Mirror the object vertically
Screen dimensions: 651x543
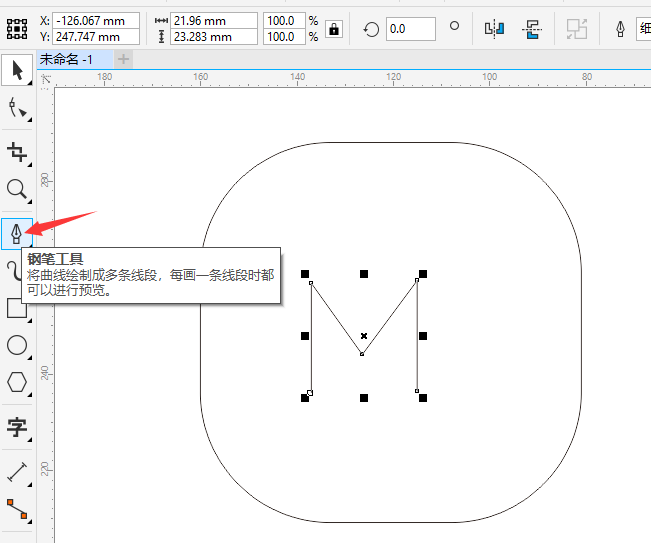[533, 29]
